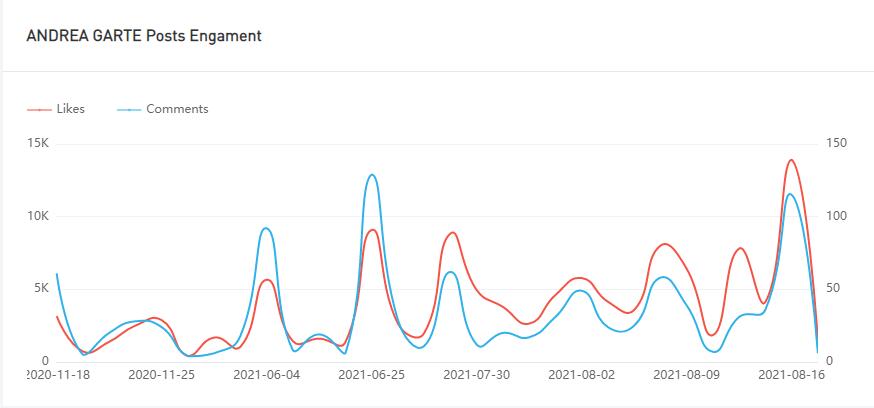Choose the 2021-08-09 x-axis date label
Image resolution: width=874 pixels, height=408 pixels.
(x=686, y=376)
